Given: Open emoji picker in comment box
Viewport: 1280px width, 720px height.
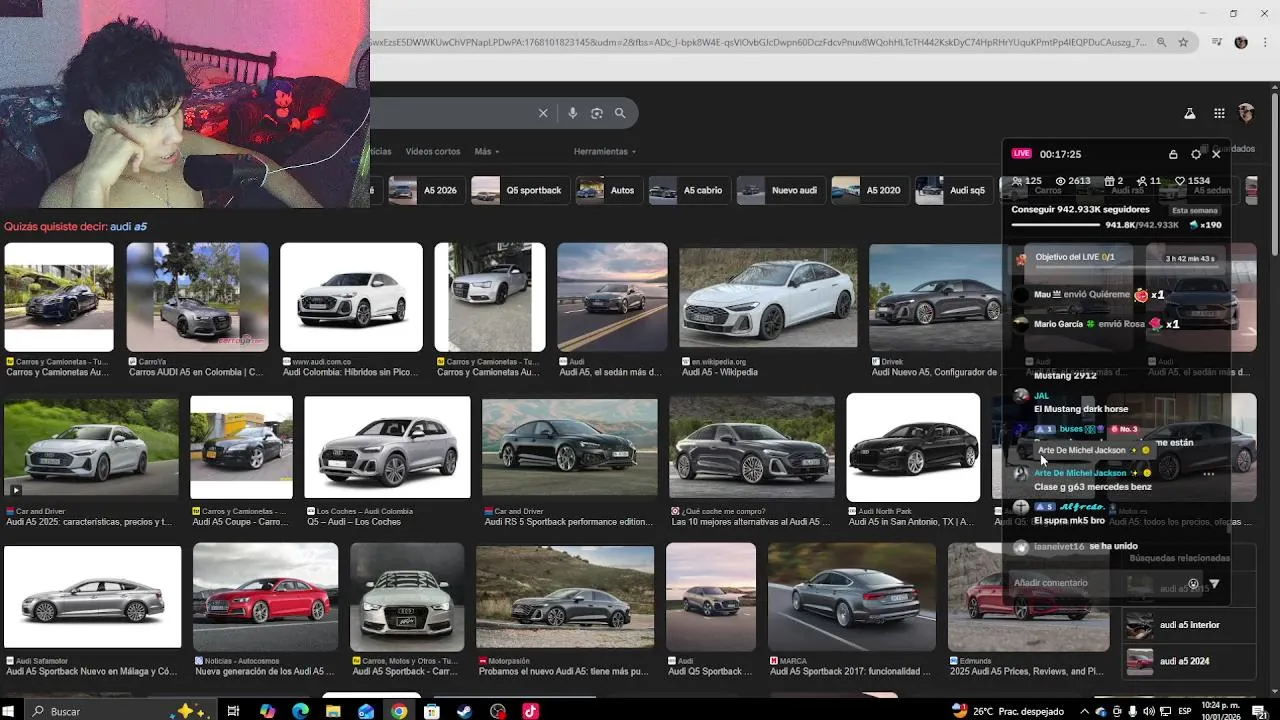Looking at the screenshot, I should pos(1193,584).
